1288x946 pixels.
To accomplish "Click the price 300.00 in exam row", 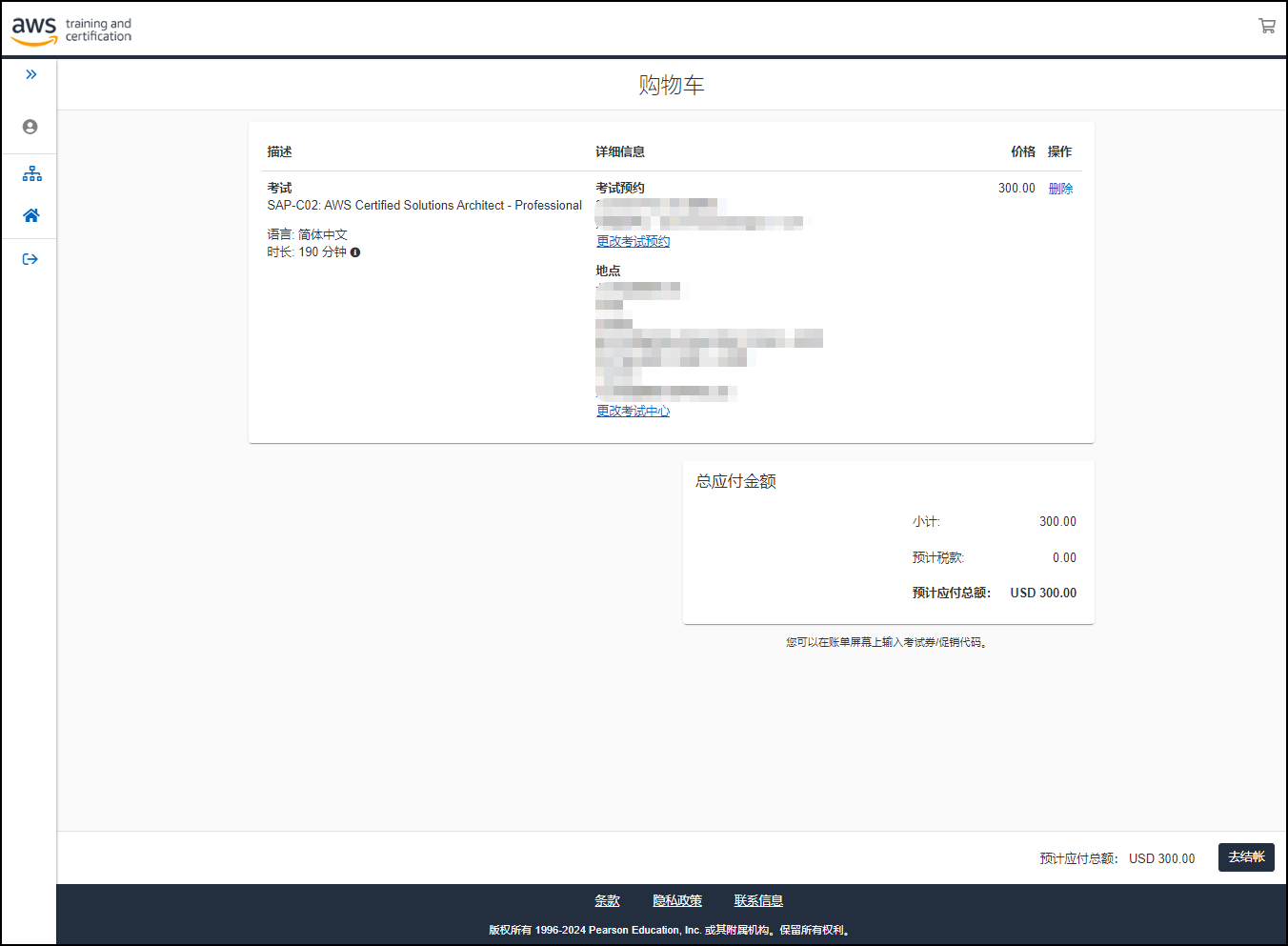I will coord(1016,189).
